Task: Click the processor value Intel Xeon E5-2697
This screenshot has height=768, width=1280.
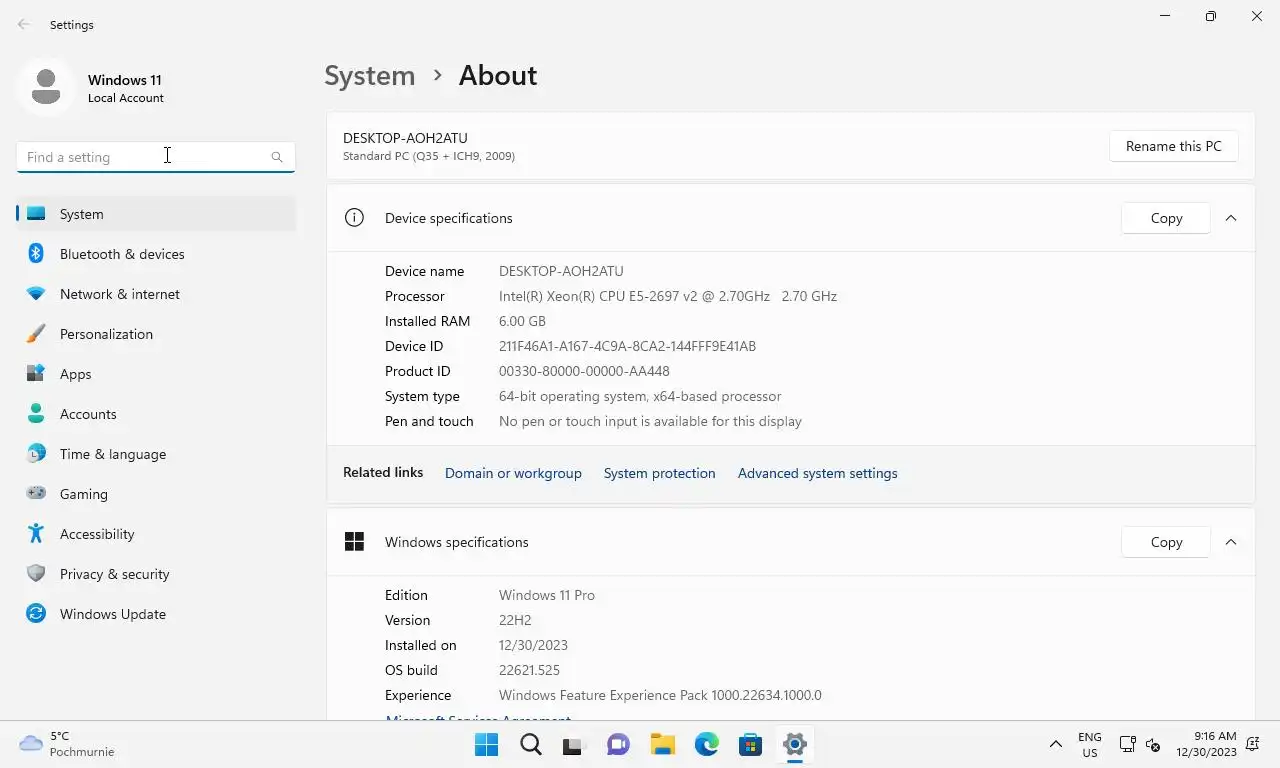Action: pyautogui.click(x=668, y=296)
